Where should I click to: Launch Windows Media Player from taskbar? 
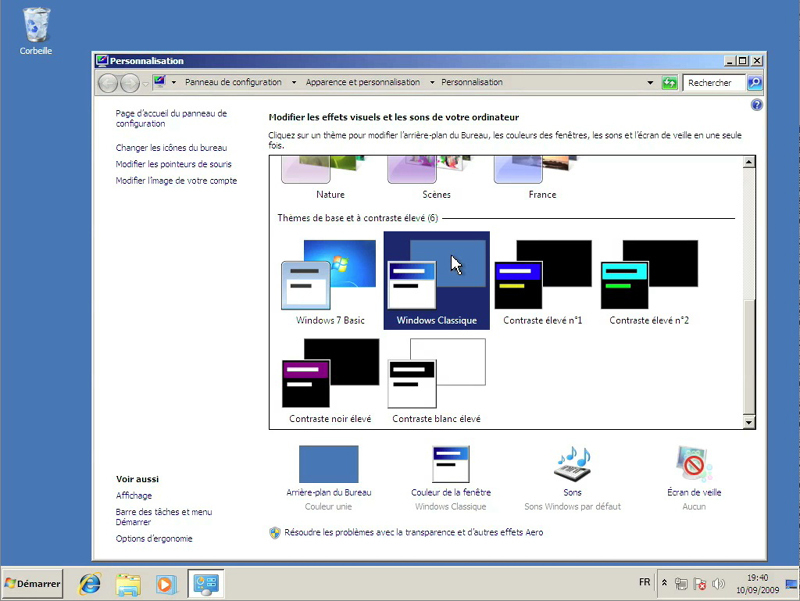pos(166,584)
